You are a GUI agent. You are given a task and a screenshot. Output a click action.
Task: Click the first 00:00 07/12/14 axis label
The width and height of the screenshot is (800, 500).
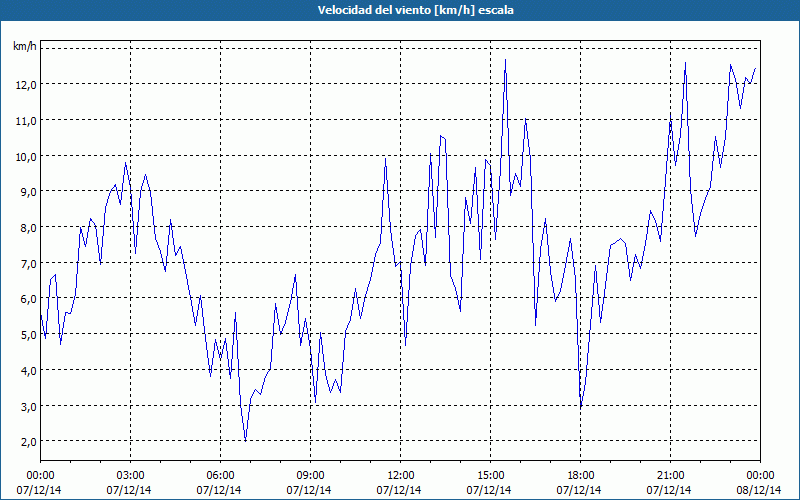tap(39, 483)
